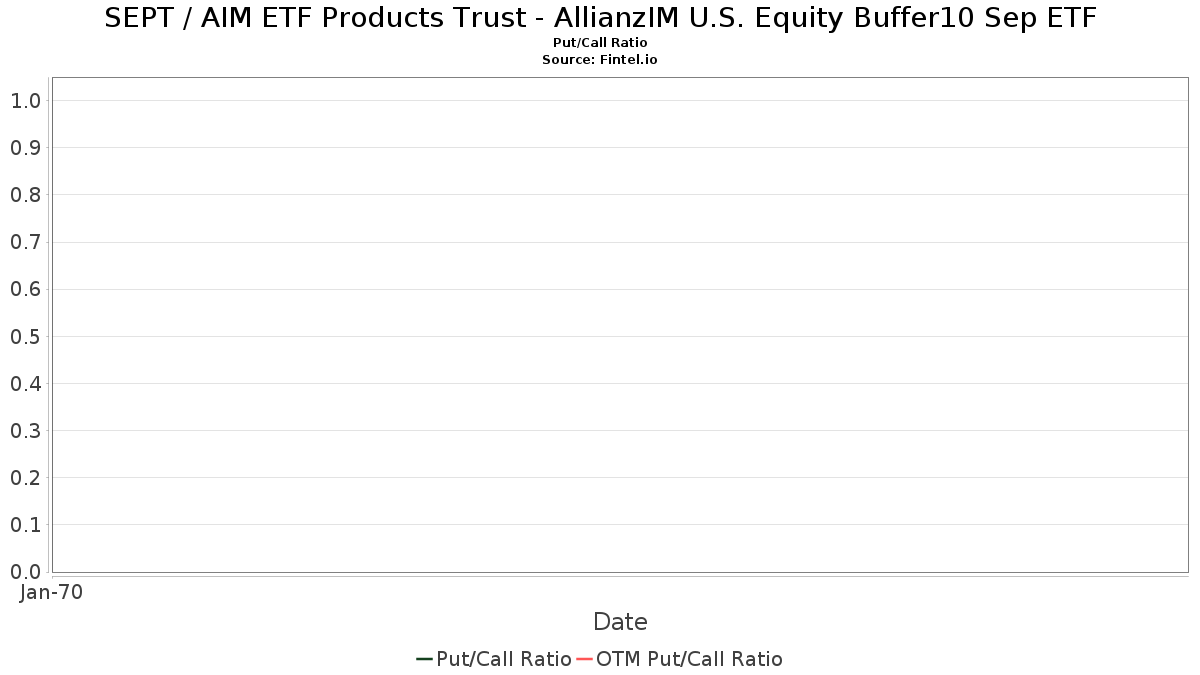Toggle the OTM Put/Call Ratio legend label

pyautogui.click(x=689, y=659)
